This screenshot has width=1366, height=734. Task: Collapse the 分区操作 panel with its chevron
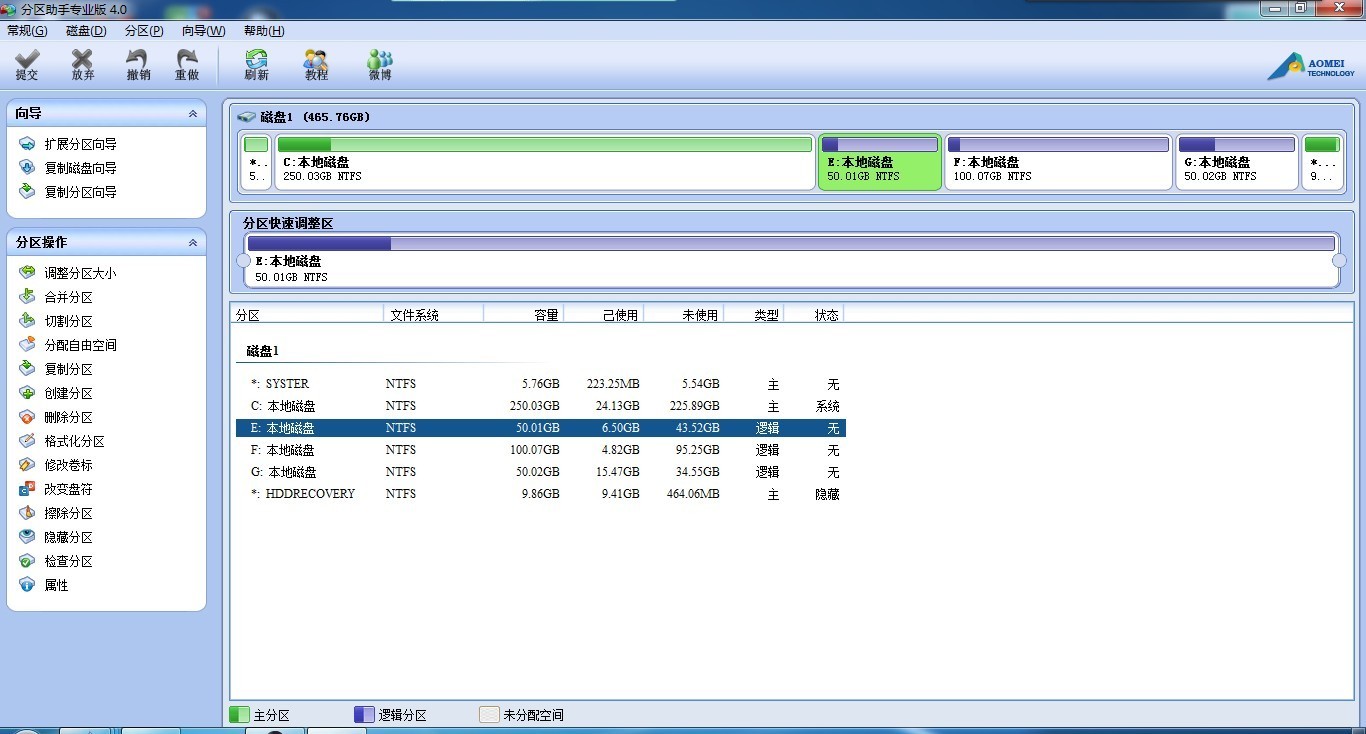[x=193, y=243]
